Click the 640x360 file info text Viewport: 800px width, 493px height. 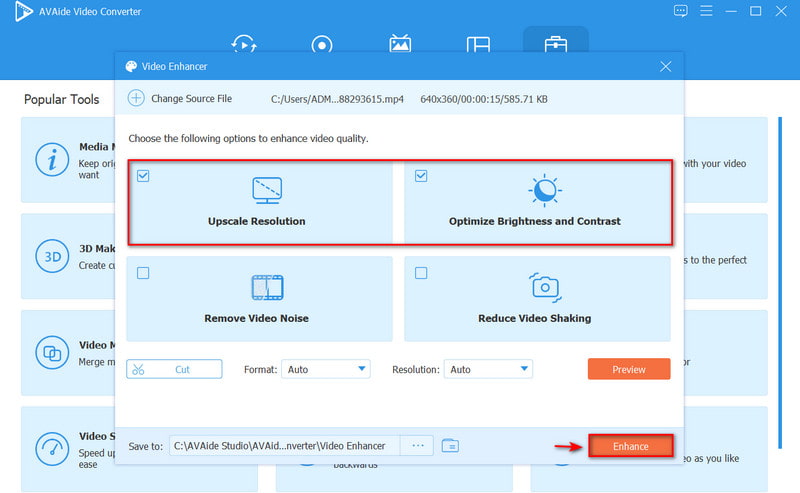(x=484, y=99)
